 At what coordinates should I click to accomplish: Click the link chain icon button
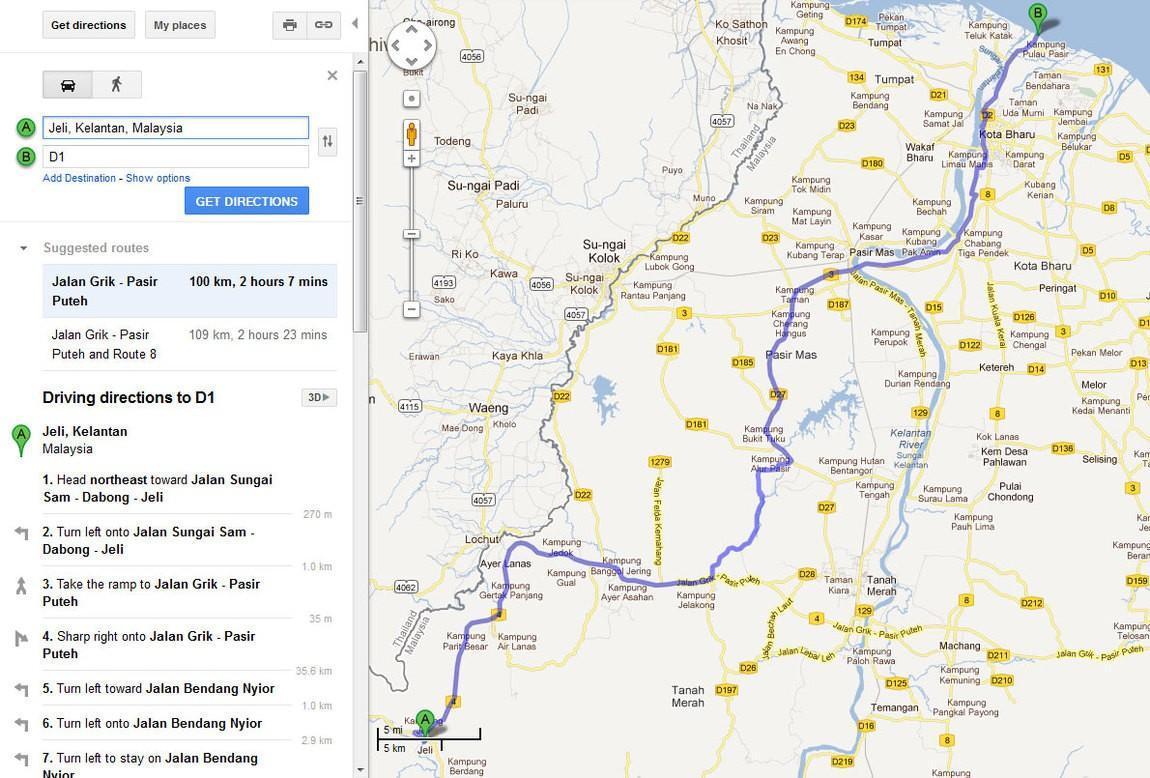[x=323, y=25]
